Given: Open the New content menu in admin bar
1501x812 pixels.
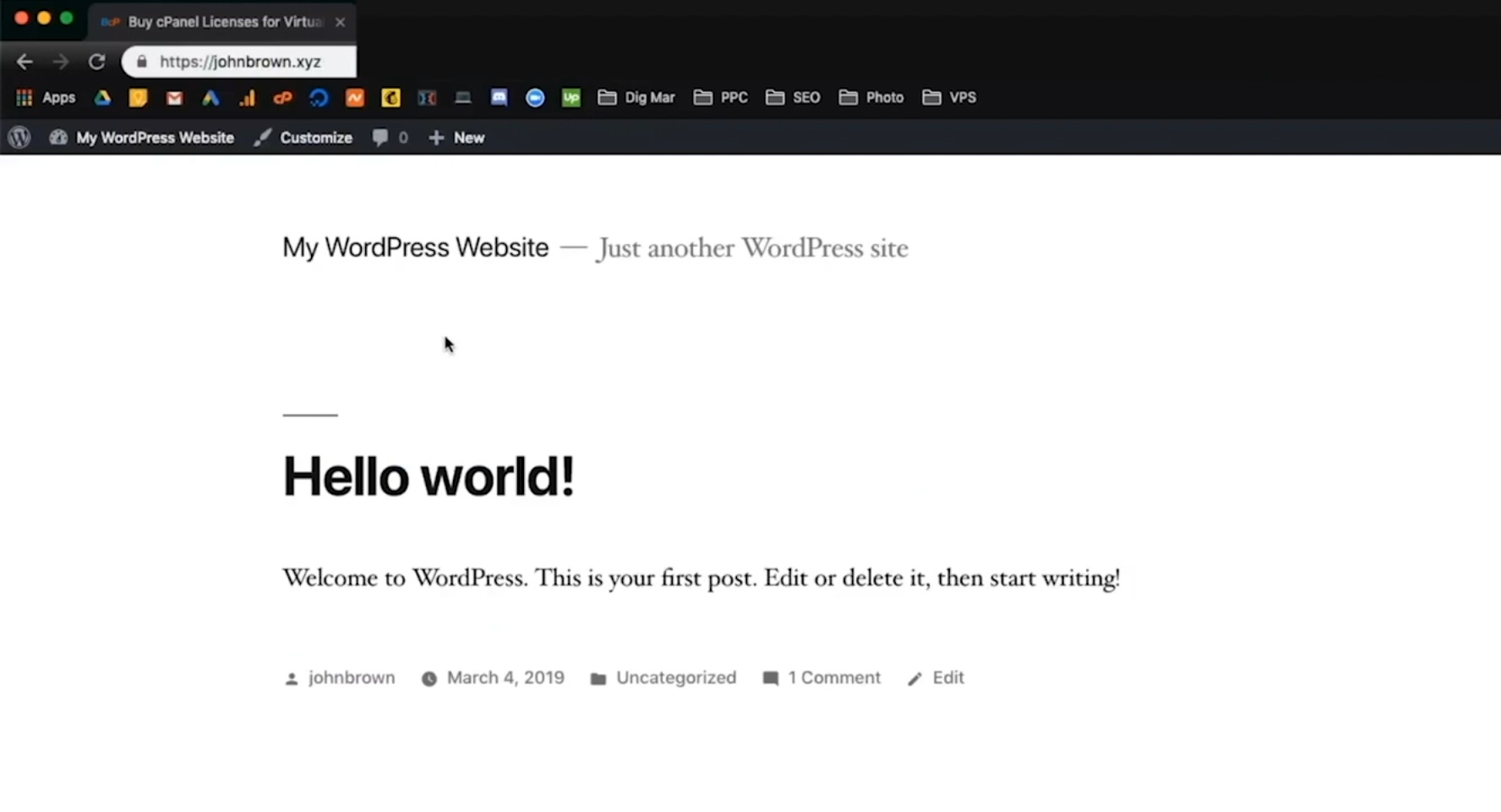Looking at the screenshot, I should tap(456, 138).
